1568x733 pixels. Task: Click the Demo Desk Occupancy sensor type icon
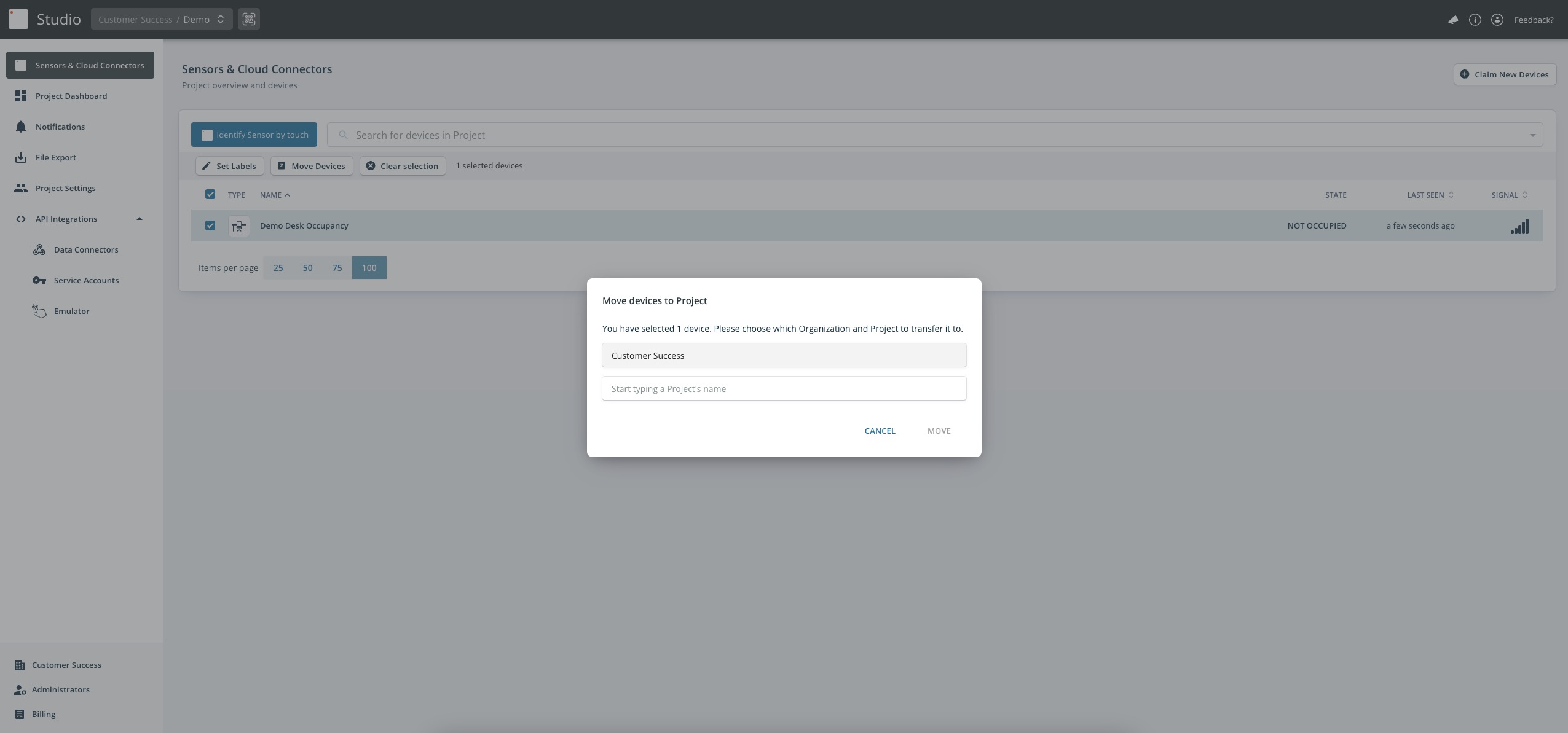coord(238,226)
